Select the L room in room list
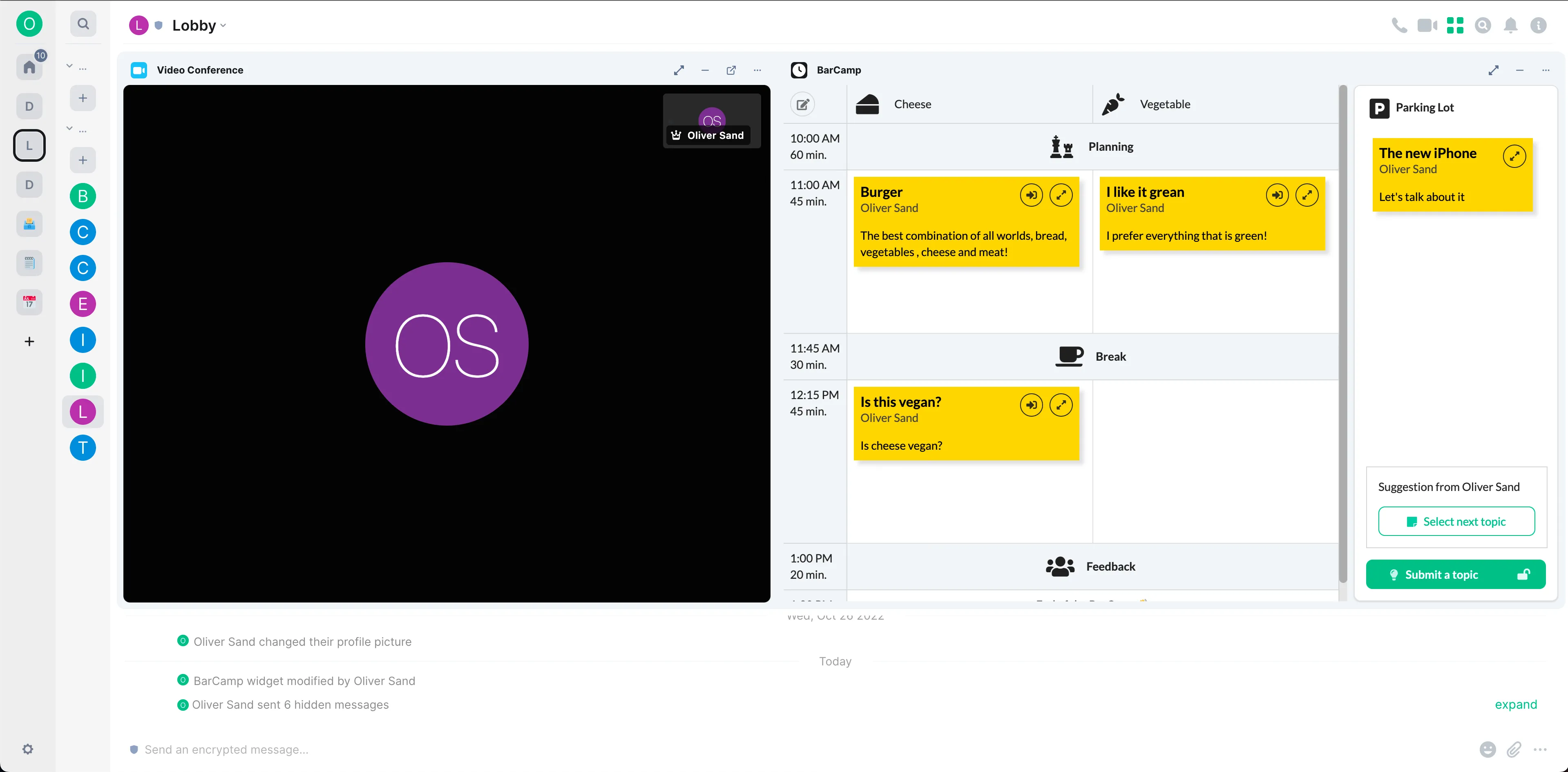Image resolution: width=1568 pixels, height=772 pixels. 83,412
